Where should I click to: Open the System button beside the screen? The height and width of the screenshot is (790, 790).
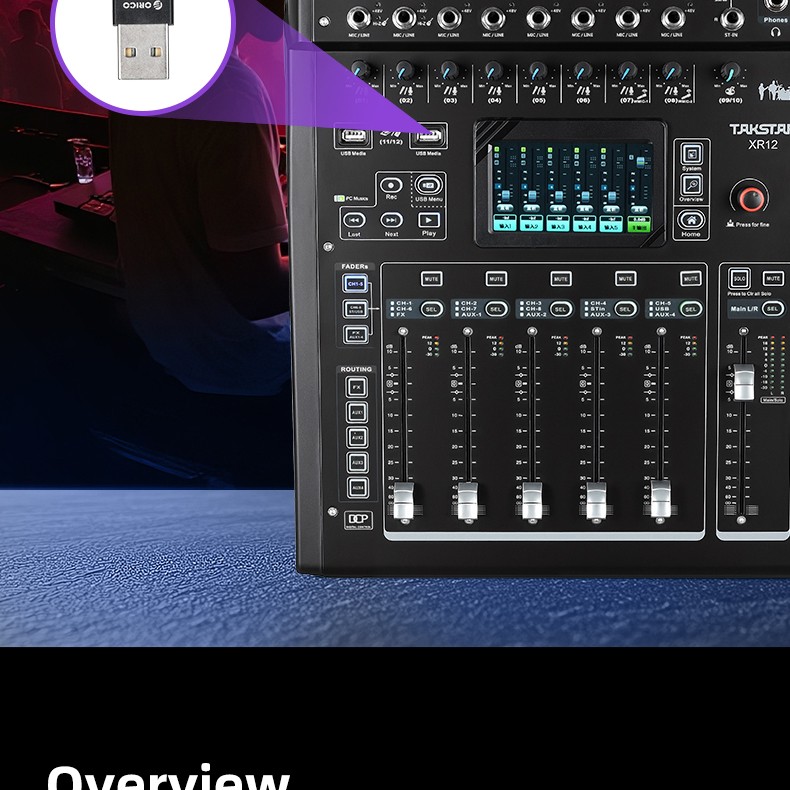pos(691,154)
